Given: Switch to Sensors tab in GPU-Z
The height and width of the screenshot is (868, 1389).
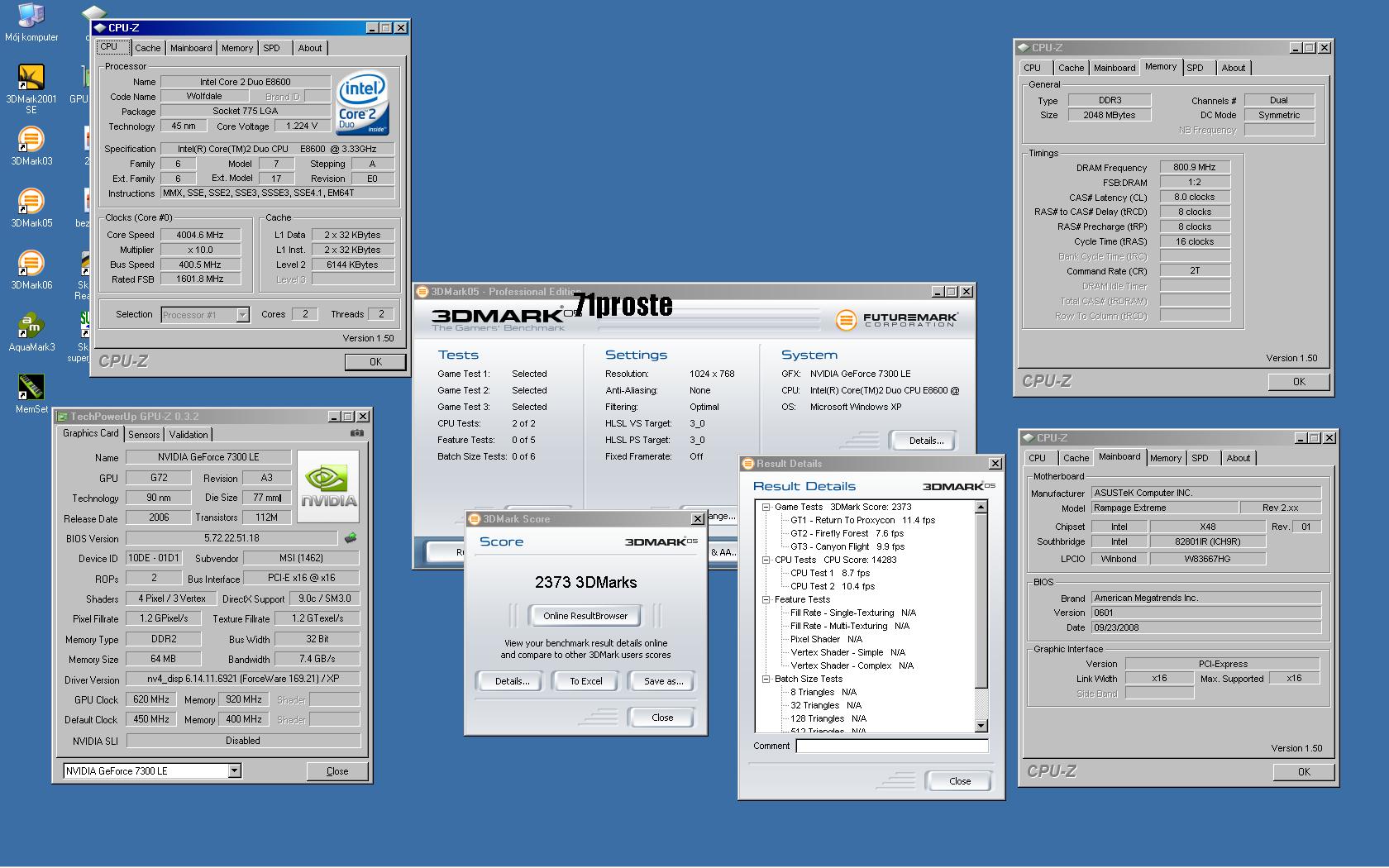Looking at the screenshot, I should tap(144, 435).
